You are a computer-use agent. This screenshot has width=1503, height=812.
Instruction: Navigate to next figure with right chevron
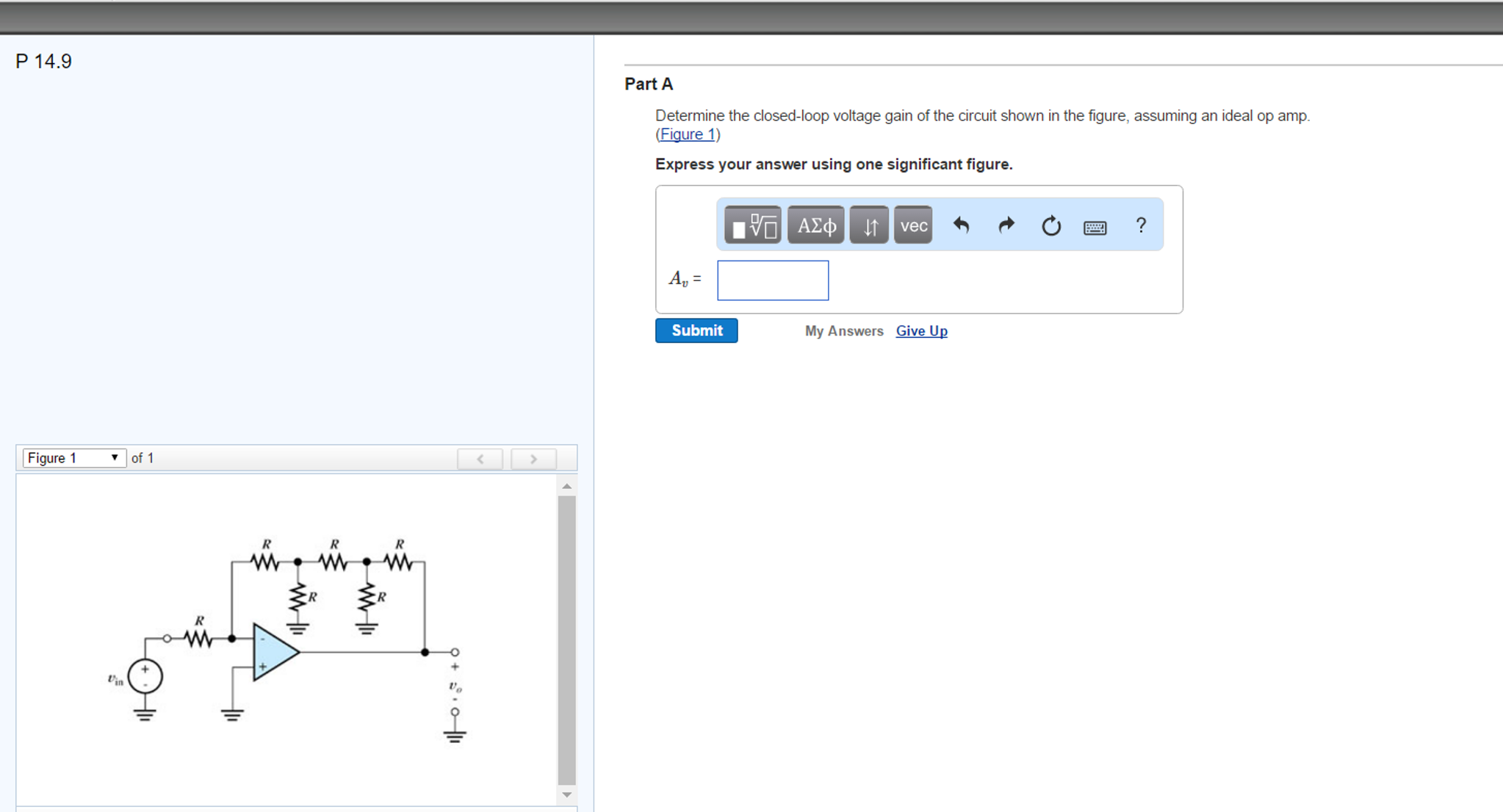pyautogui.click(x=533, y=458)
